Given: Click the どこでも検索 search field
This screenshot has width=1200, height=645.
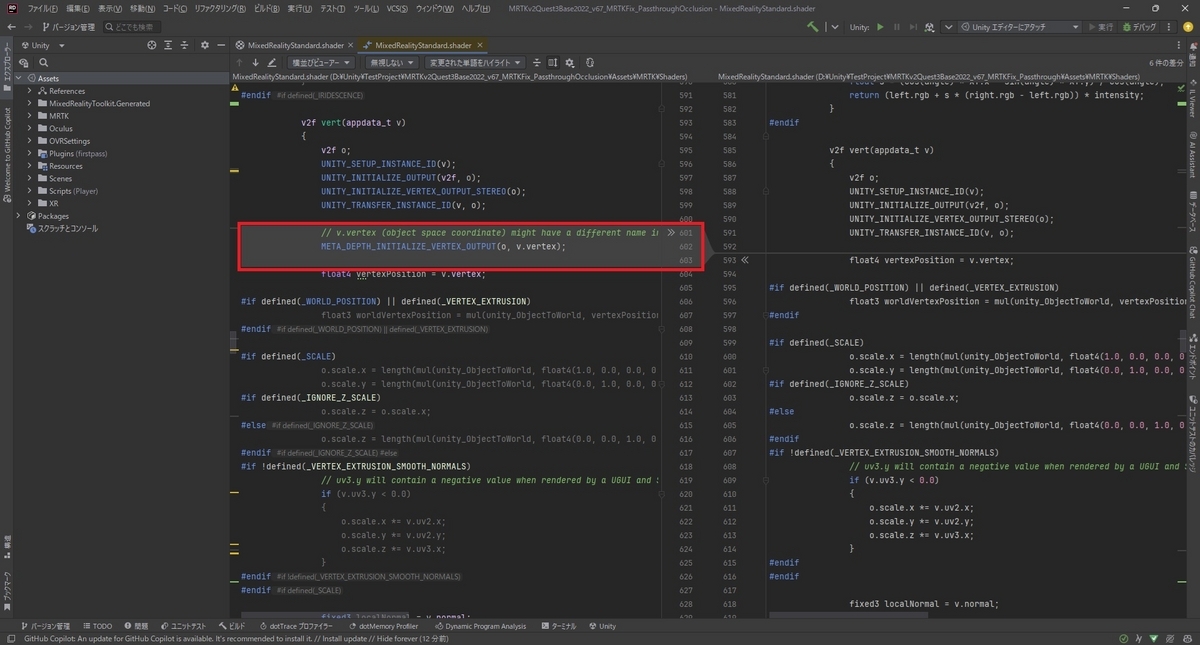Looking at the screenshot, I should tap(131, 27).
